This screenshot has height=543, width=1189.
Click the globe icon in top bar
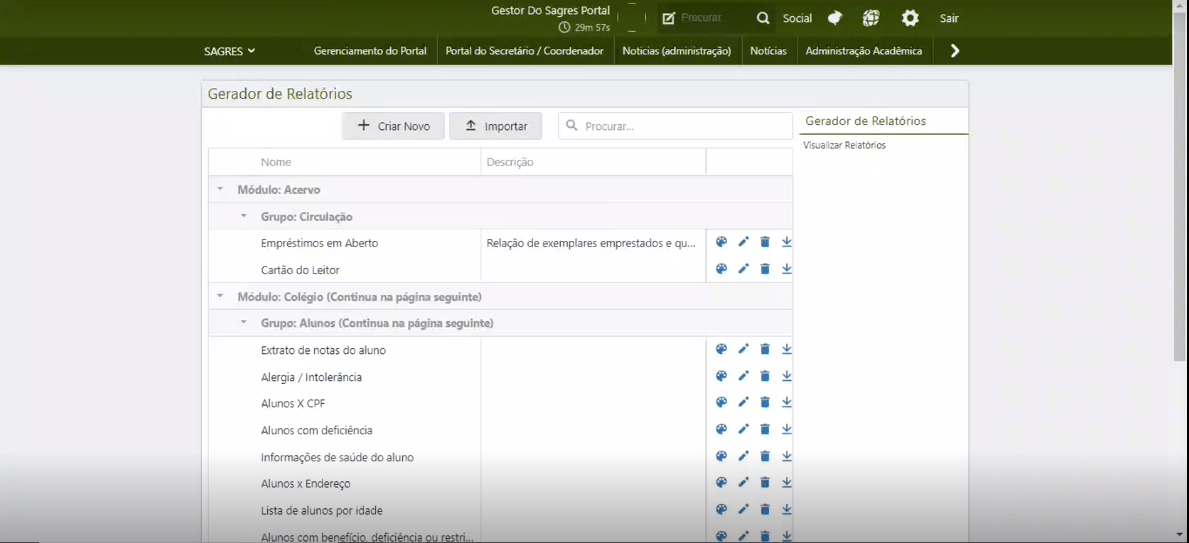click(871, 18)
